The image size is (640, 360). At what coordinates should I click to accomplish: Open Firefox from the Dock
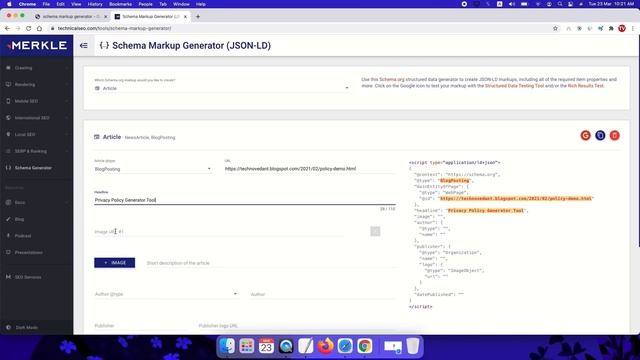(x=325, y=346)
